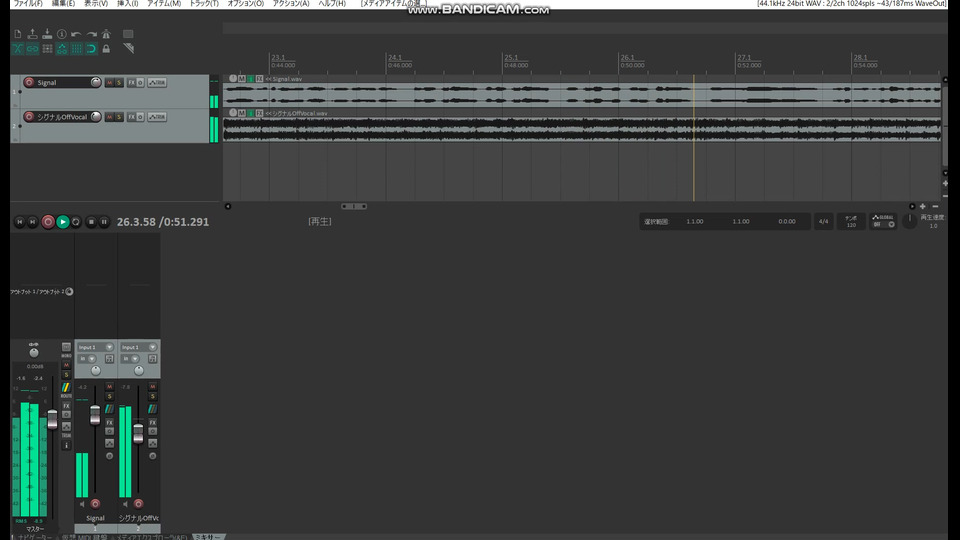Open FX for the シグナルOffVocal track
This screenshot has height=540, width=960.
(x=131, y=117)
